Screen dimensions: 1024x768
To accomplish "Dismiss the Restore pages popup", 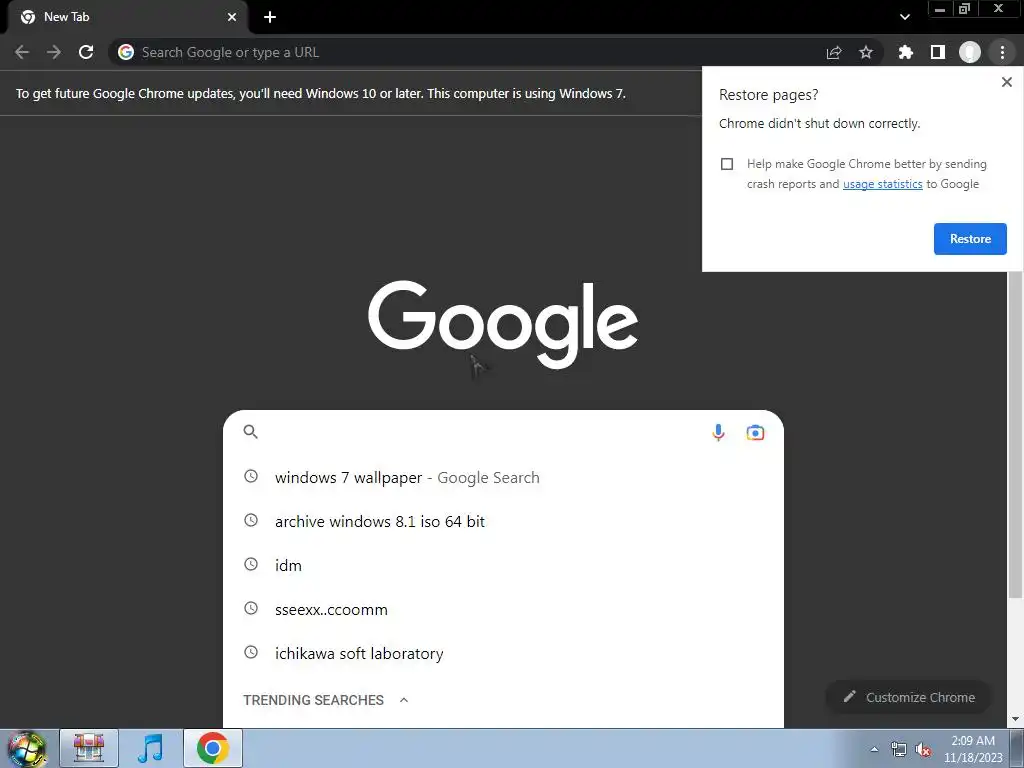I will 1006,82.
